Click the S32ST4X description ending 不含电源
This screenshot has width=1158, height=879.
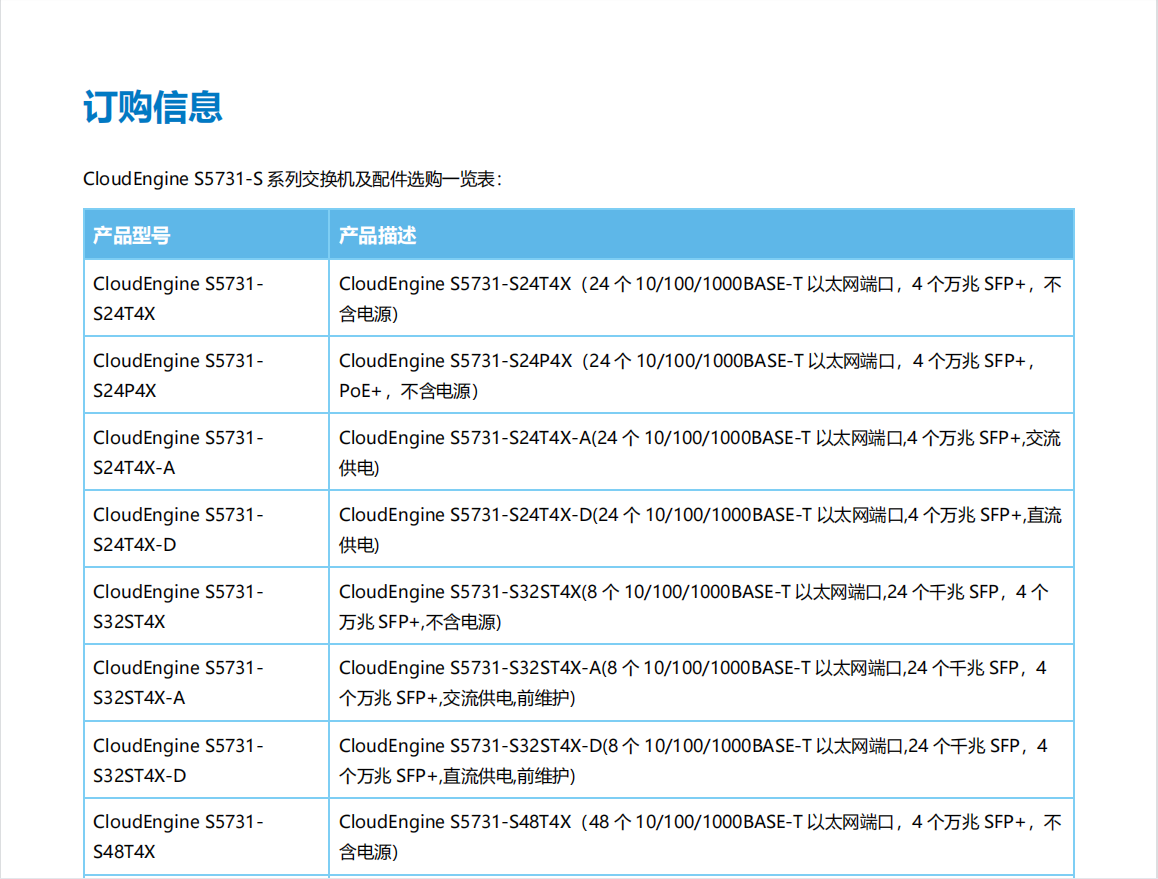click(693, 607)
